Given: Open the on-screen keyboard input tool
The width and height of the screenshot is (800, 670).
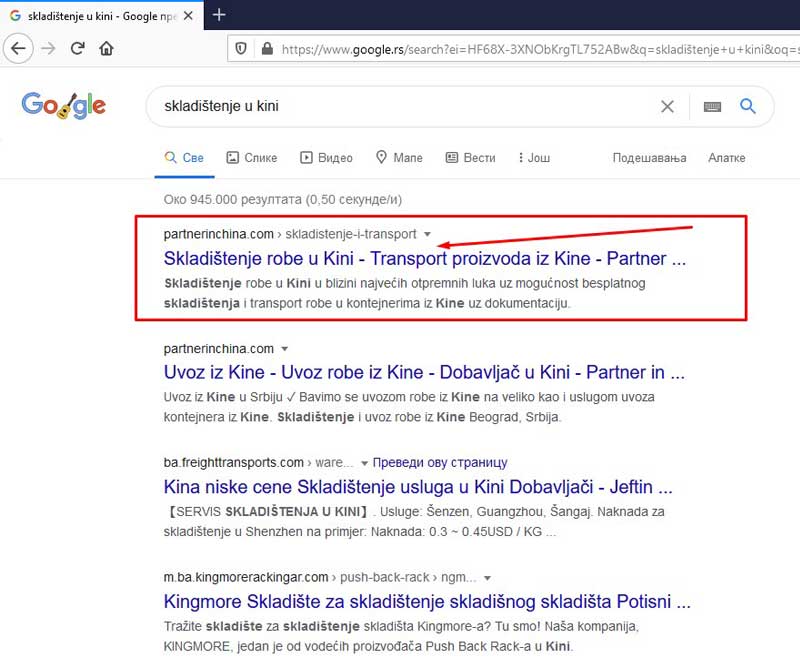Looking at the screenshot, I should [x=712, y=107].
